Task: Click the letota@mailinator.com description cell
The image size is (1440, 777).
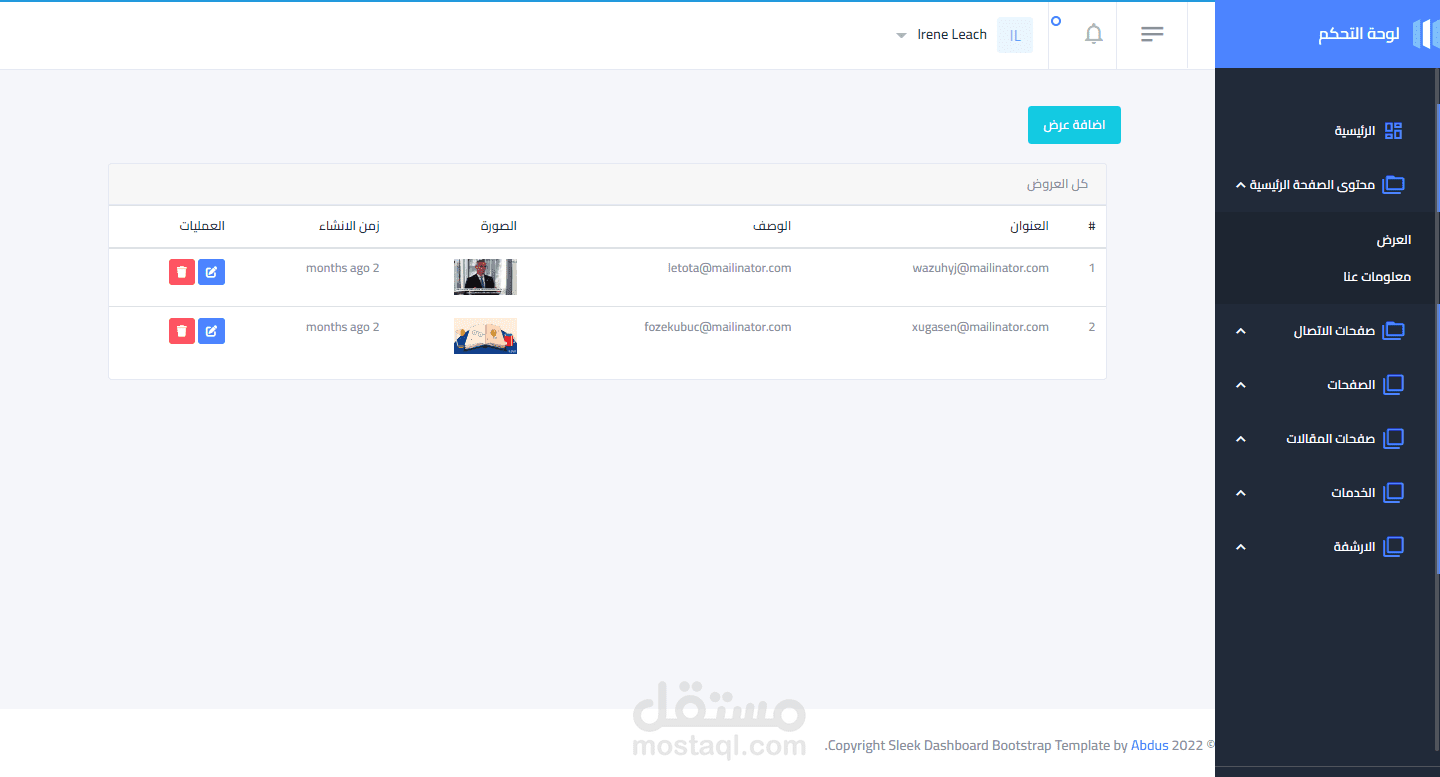Action: (x=729, y=268)
